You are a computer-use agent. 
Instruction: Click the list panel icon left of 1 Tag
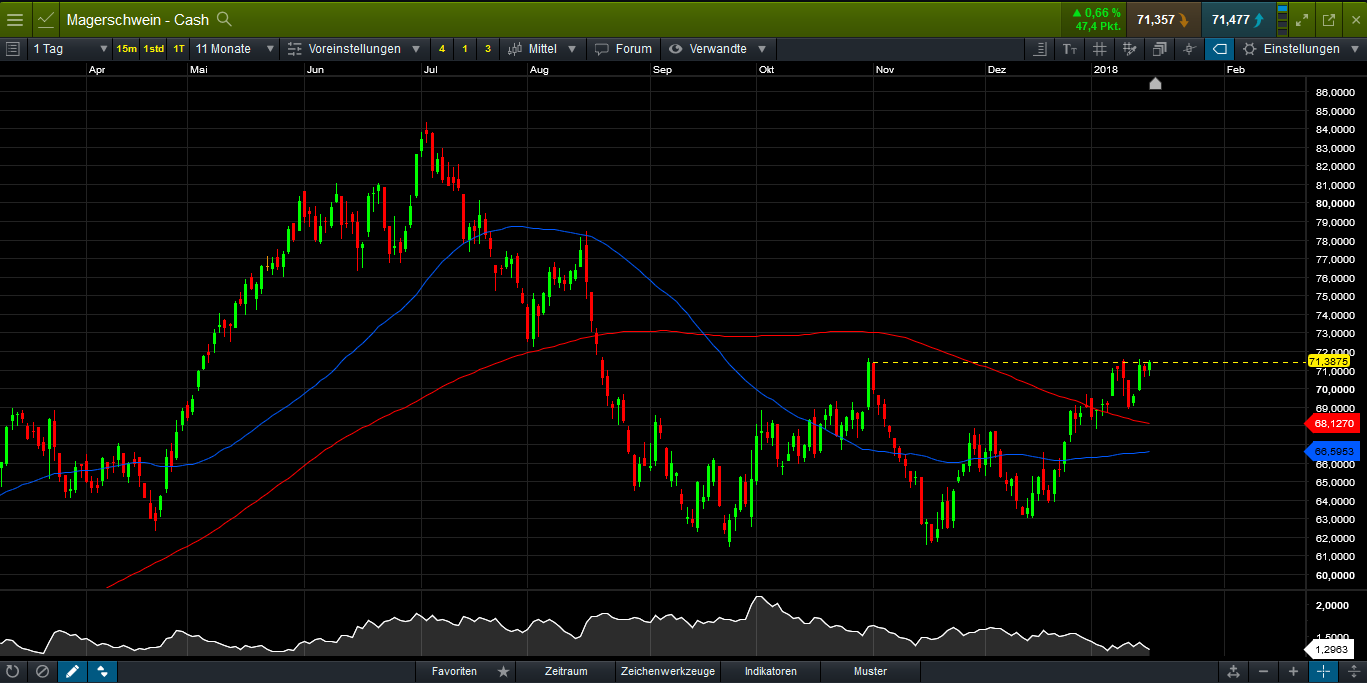(x=13, y=49)
